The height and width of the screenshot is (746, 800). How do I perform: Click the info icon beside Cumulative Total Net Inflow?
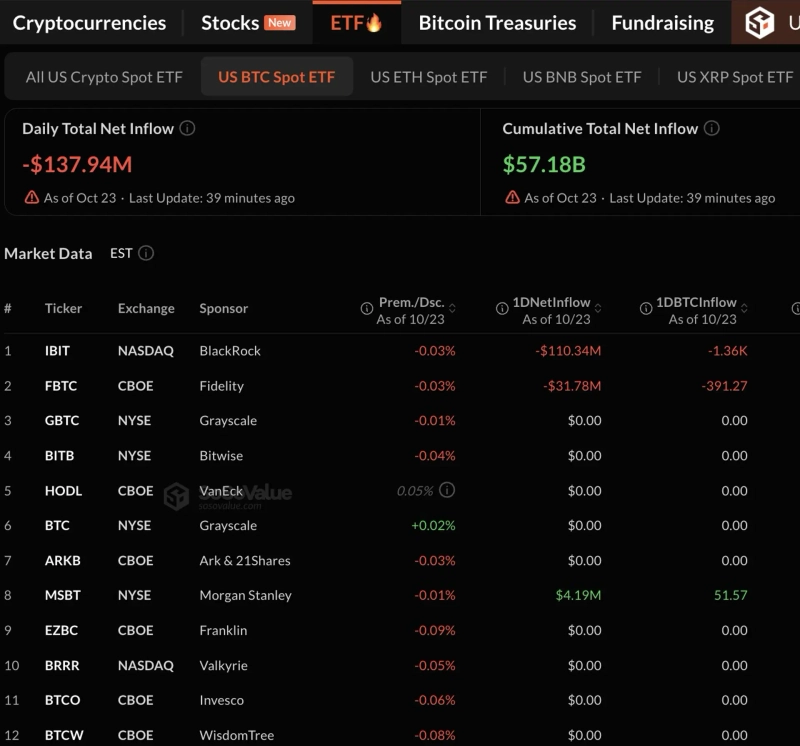(712, 128)
